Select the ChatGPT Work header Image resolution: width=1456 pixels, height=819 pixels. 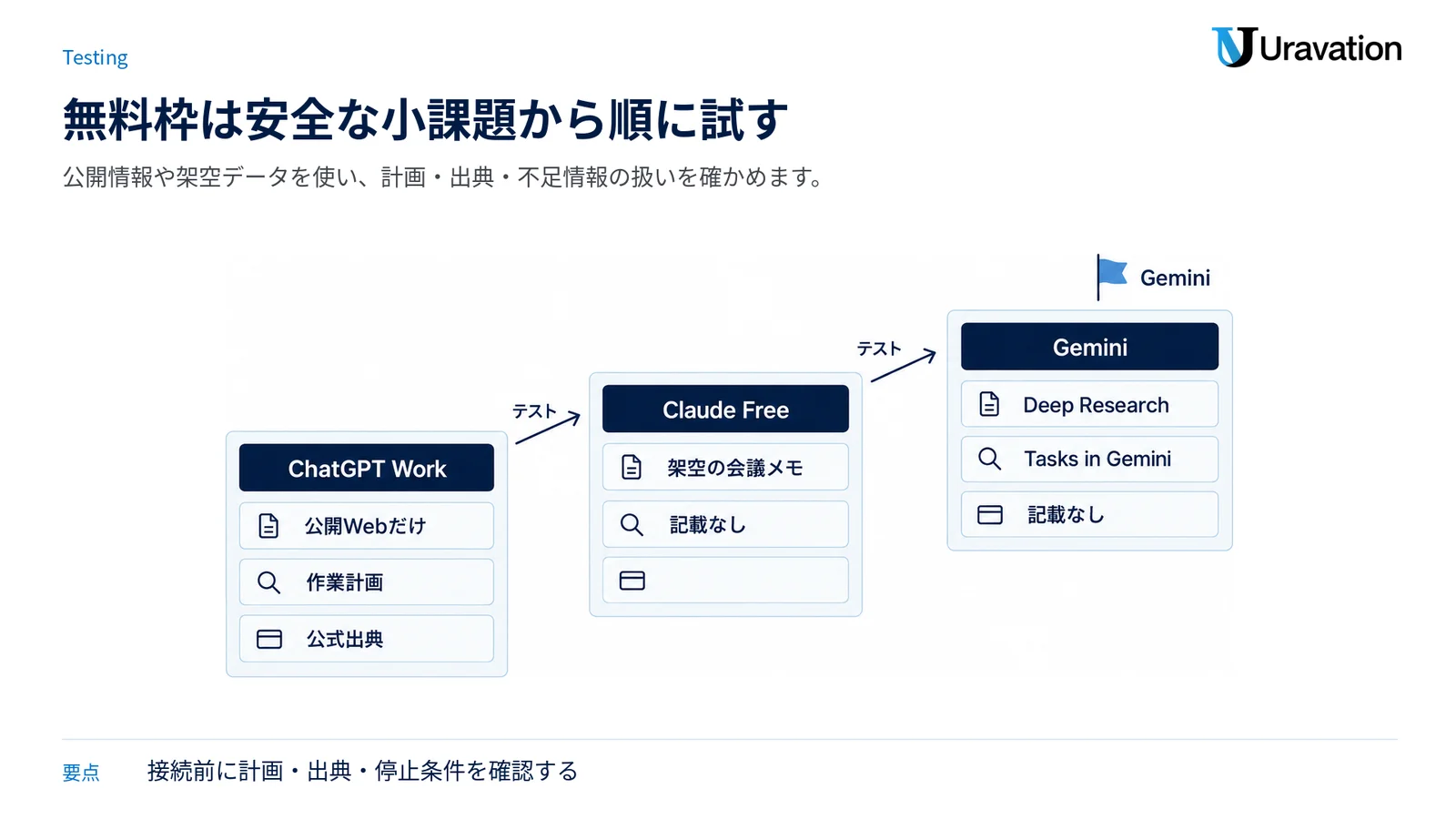(x=367, y=468)
